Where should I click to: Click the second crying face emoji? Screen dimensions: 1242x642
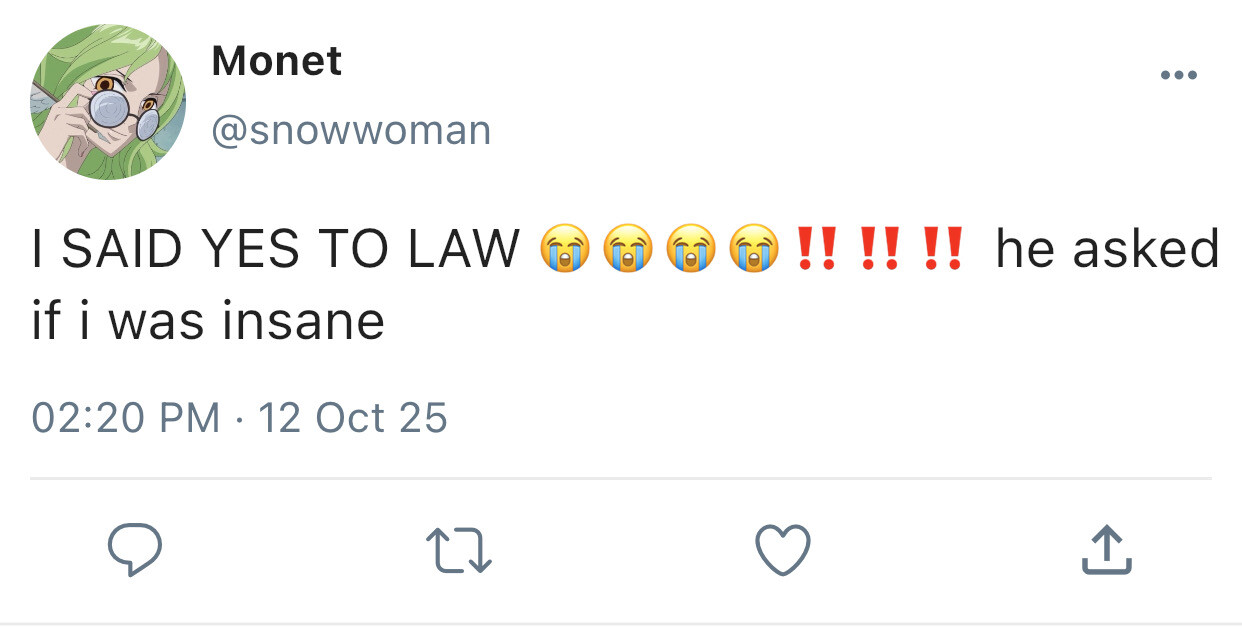tap(628, 250)
